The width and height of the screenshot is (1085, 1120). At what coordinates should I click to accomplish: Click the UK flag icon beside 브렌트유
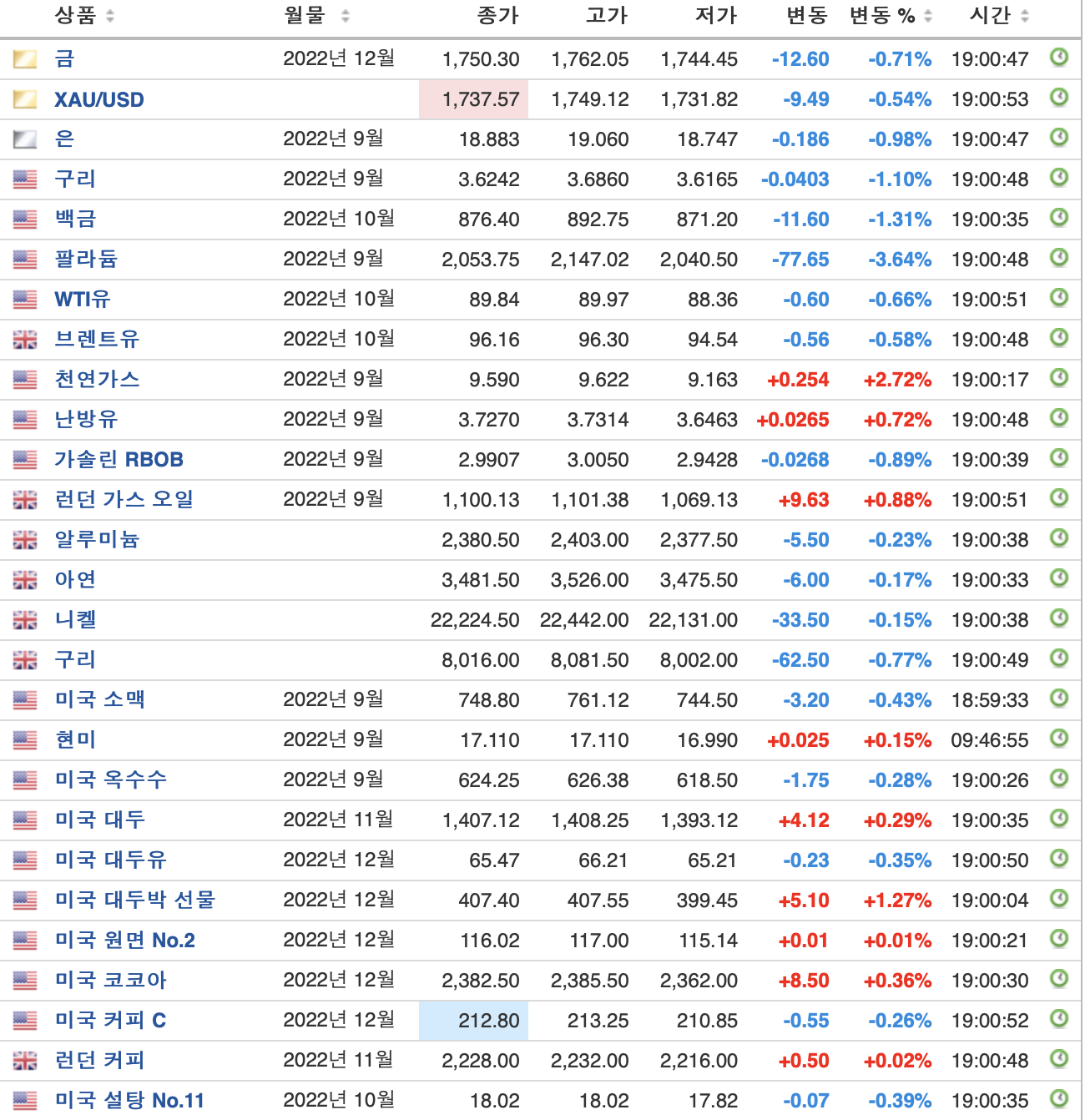coord(25,340)
